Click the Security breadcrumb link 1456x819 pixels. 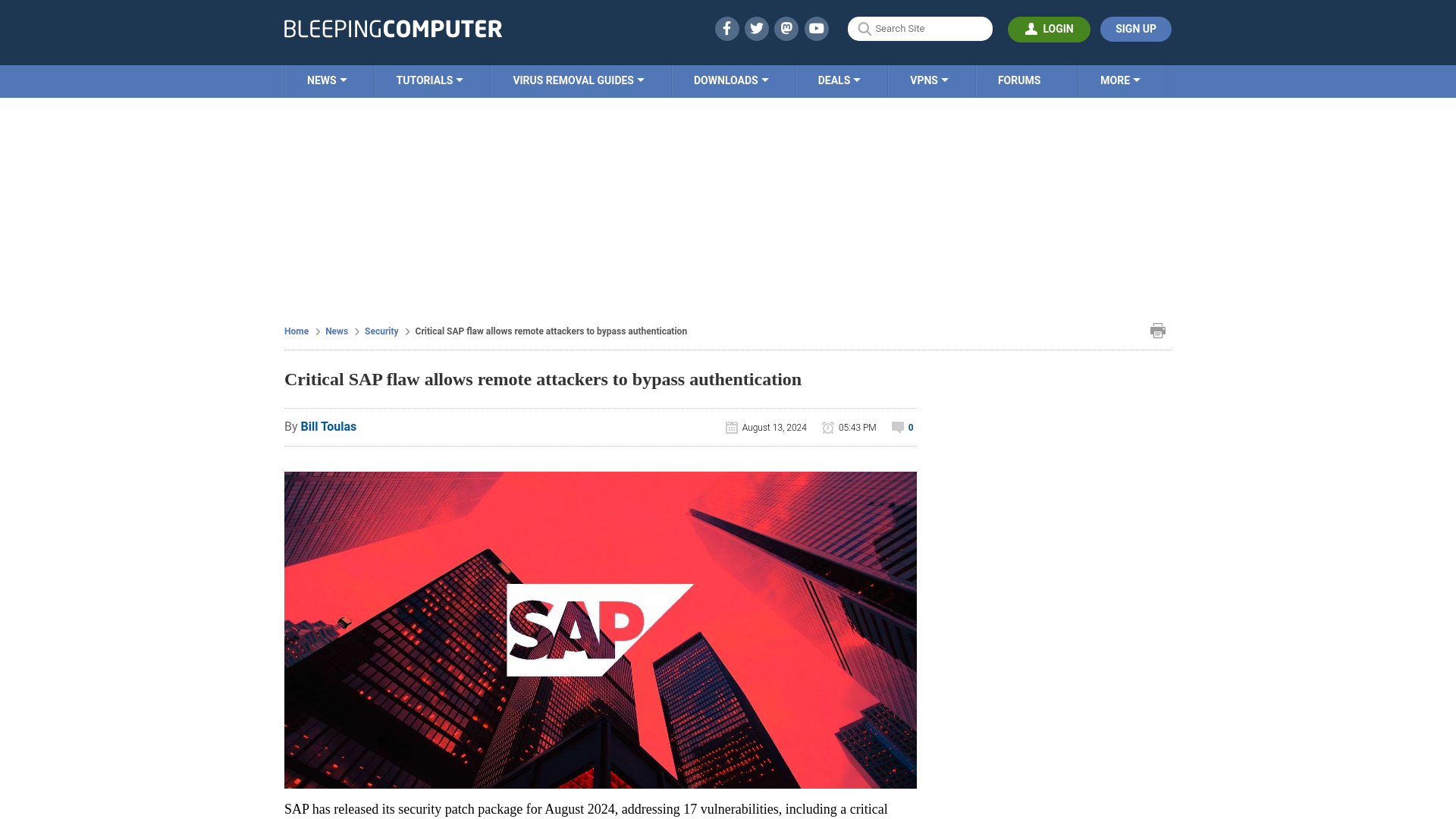click(x=381, y=331)
